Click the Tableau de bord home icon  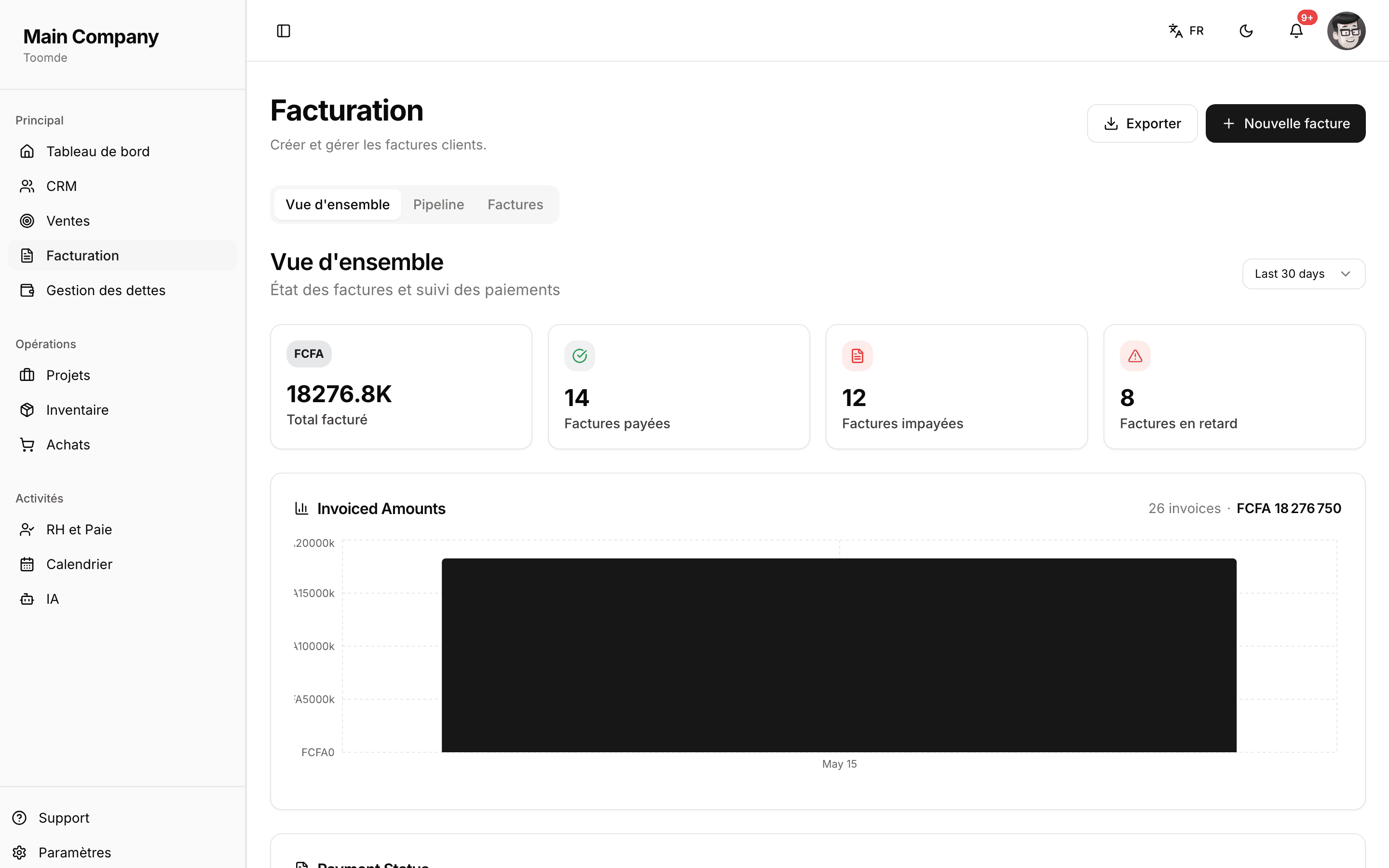(27, 151)
